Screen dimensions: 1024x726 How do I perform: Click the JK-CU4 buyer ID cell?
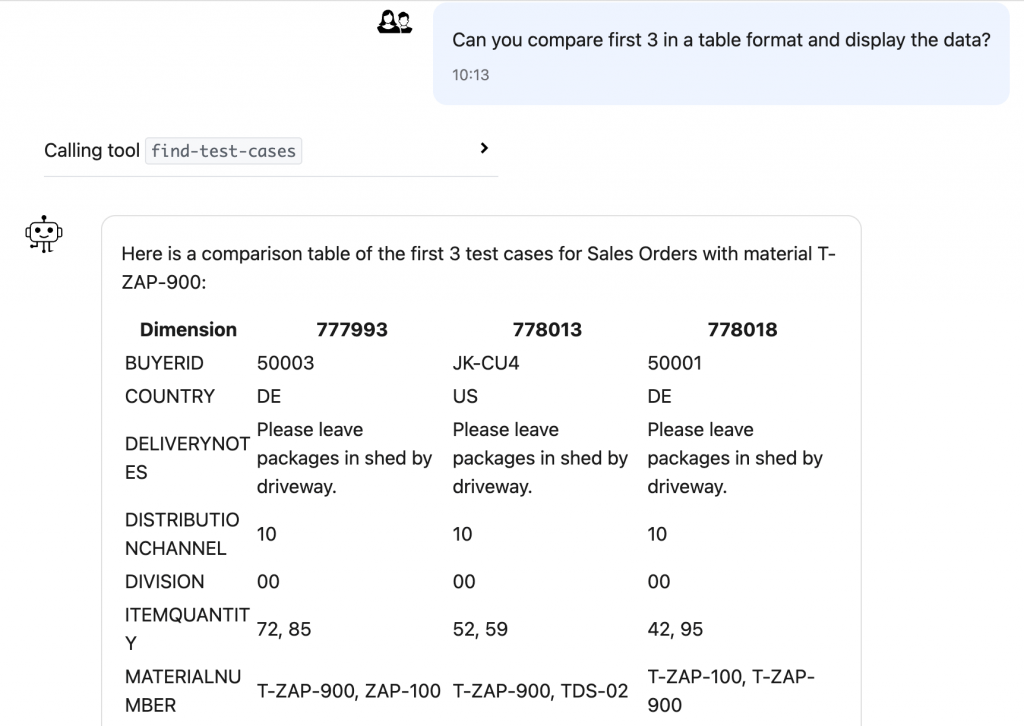click(486, 363)
